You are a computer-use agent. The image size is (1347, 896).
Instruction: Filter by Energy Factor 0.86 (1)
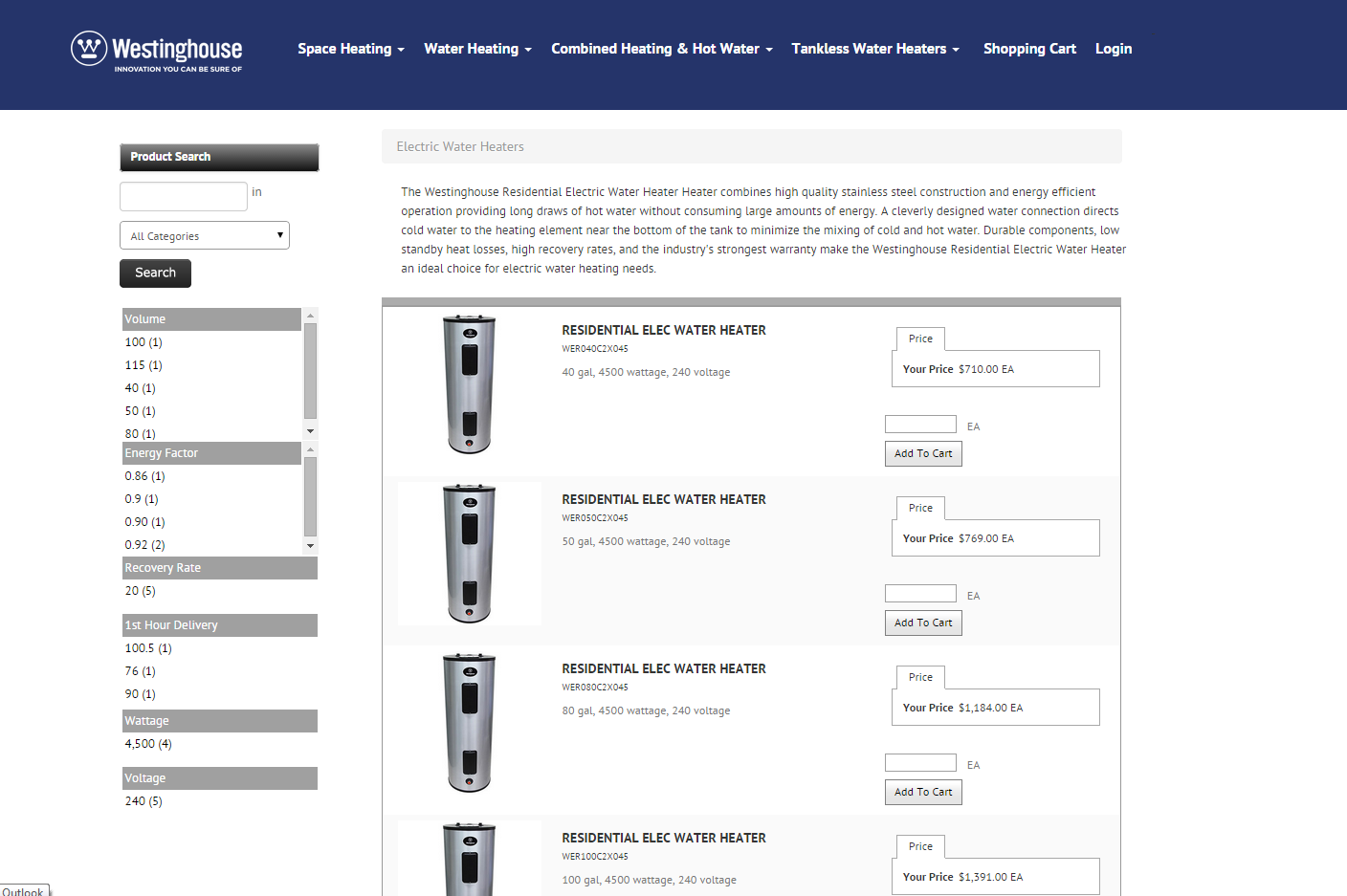coord(144,476)
